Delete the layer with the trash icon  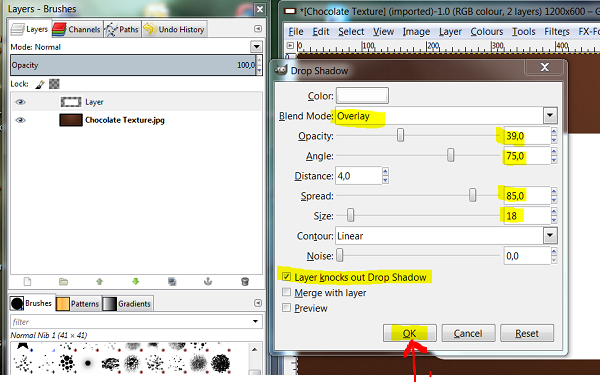click(245, 282)
